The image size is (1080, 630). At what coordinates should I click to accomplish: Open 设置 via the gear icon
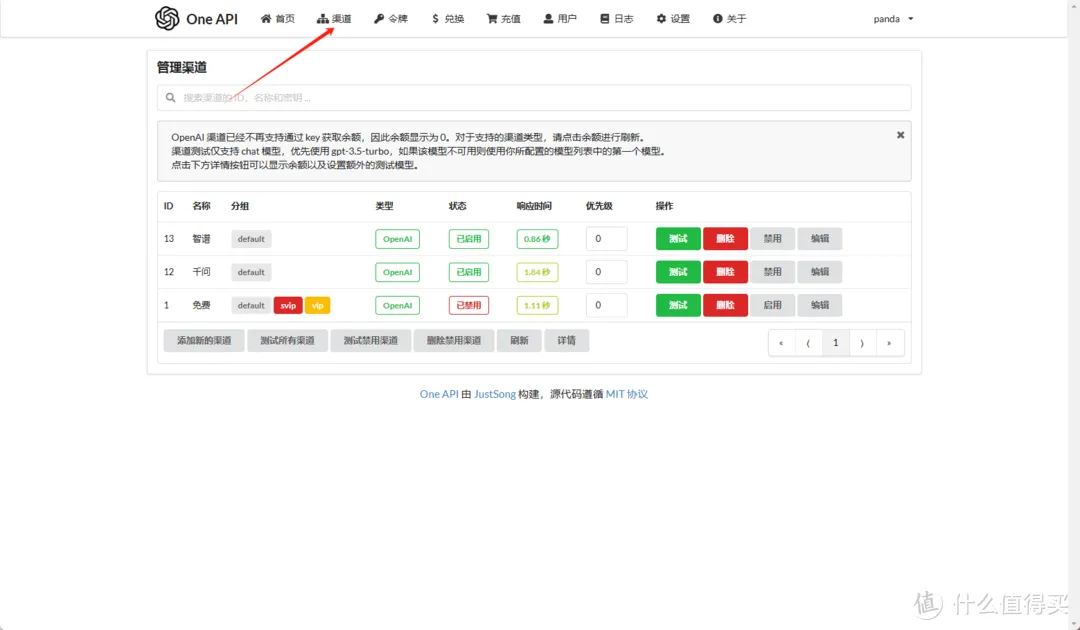(x=659, y=18)
